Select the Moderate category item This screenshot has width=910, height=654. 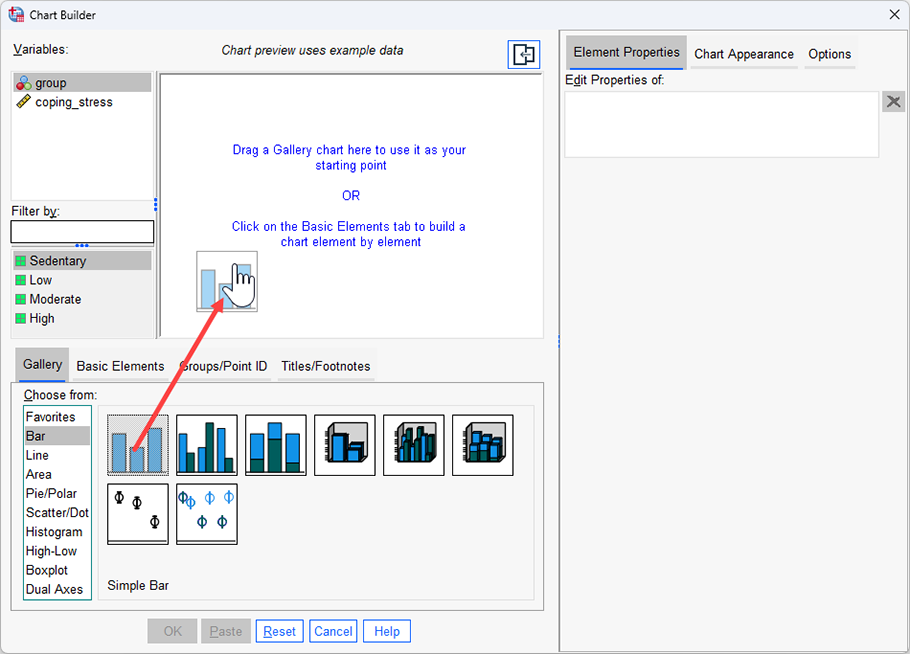click(x=55, y=298)
